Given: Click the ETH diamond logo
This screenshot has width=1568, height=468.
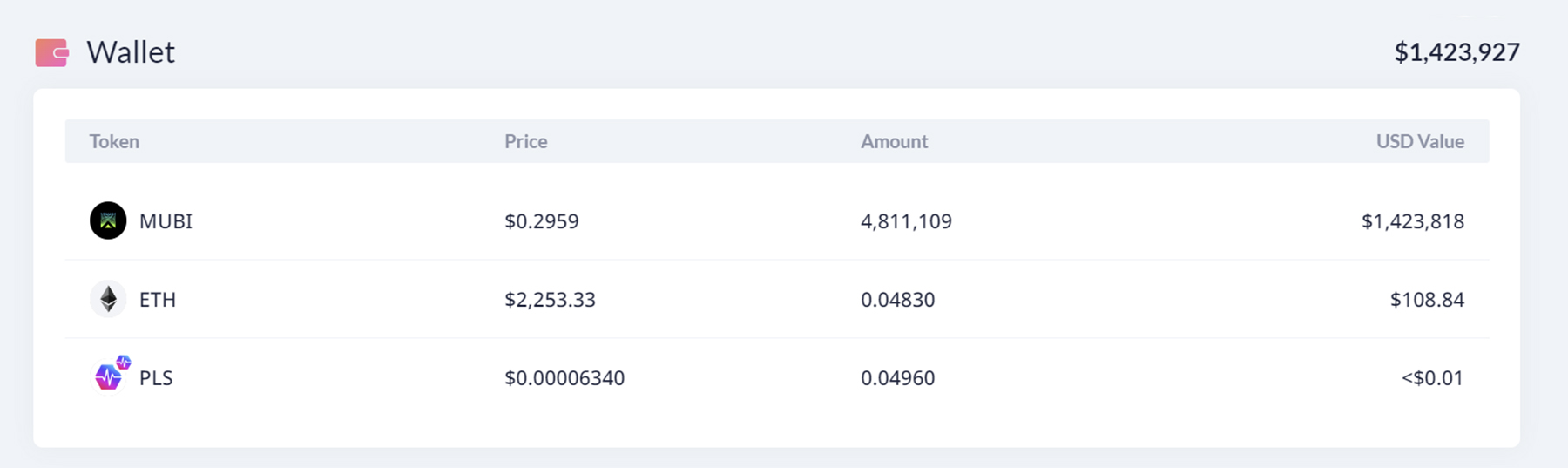Looking at the screenshot, I should click(x=108, y=299).
